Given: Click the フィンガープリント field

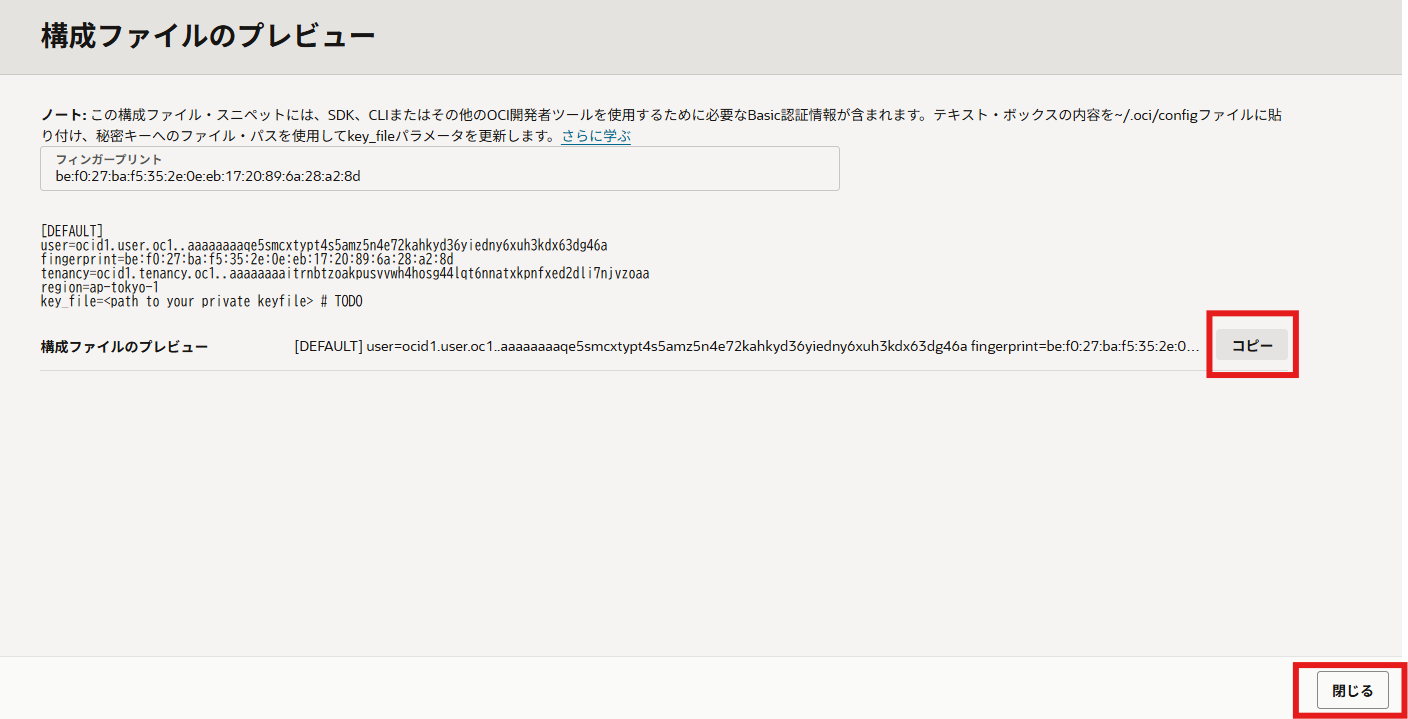Looking at the screenshot, I should [x=440, y=168].
